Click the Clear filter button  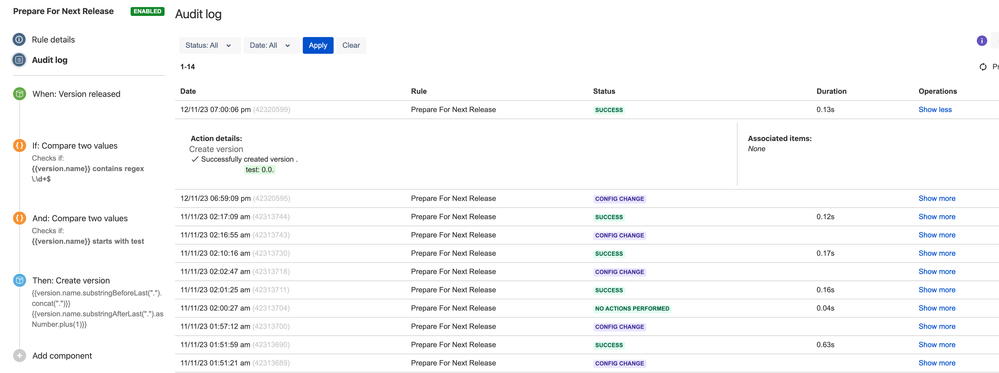(351, 45)
